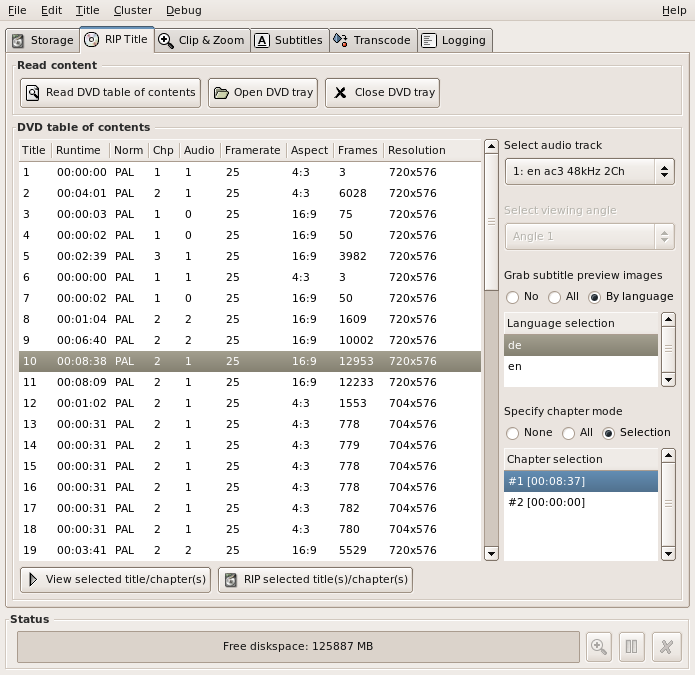Click DVD table scrollbar down arrow
Screen dimensions: 695x675
[491, 554]
